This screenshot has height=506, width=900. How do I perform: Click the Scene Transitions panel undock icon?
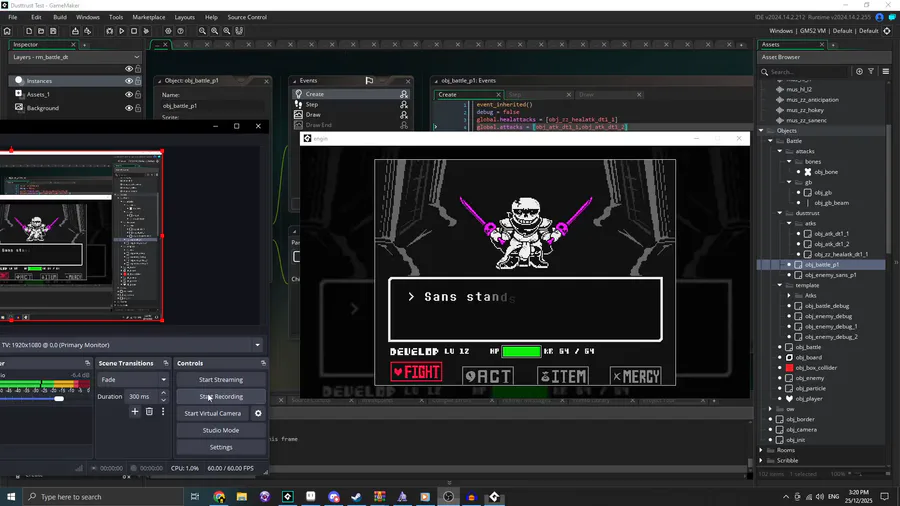(166, 363)
